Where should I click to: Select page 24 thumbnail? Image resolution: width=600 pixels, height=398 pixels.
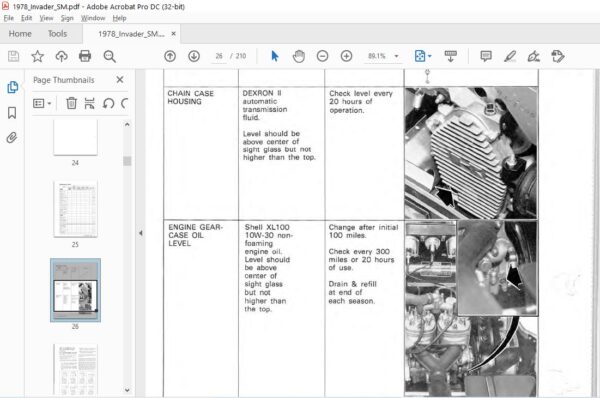click(x=75, y=137)
